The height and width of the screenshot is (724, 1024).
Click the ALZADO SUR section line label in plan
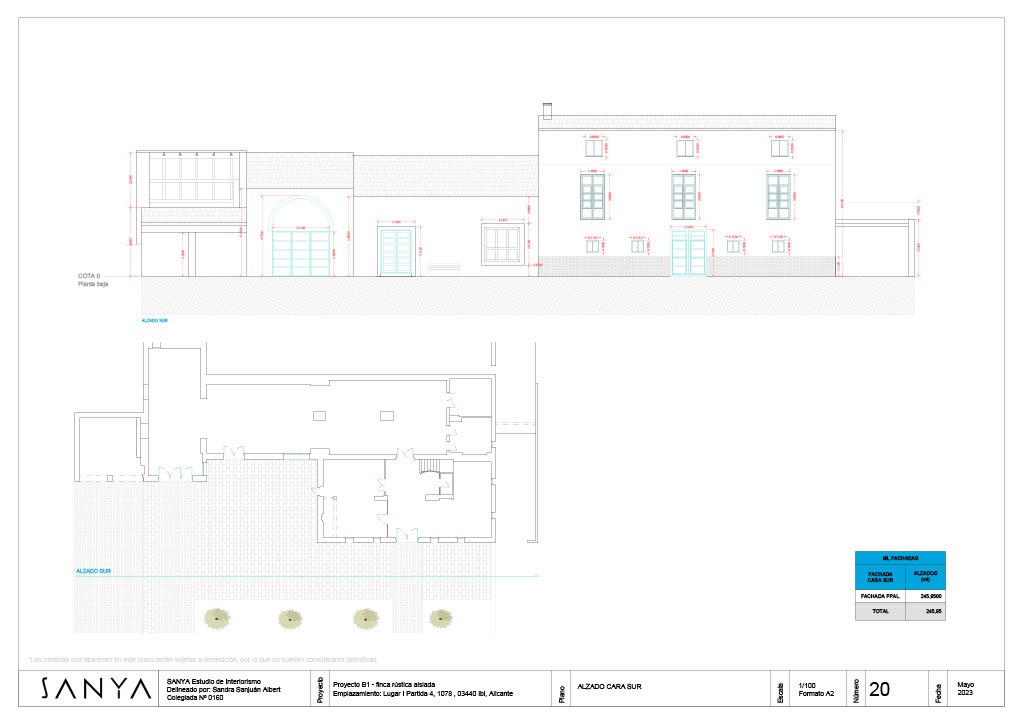(x=93, y=571)
